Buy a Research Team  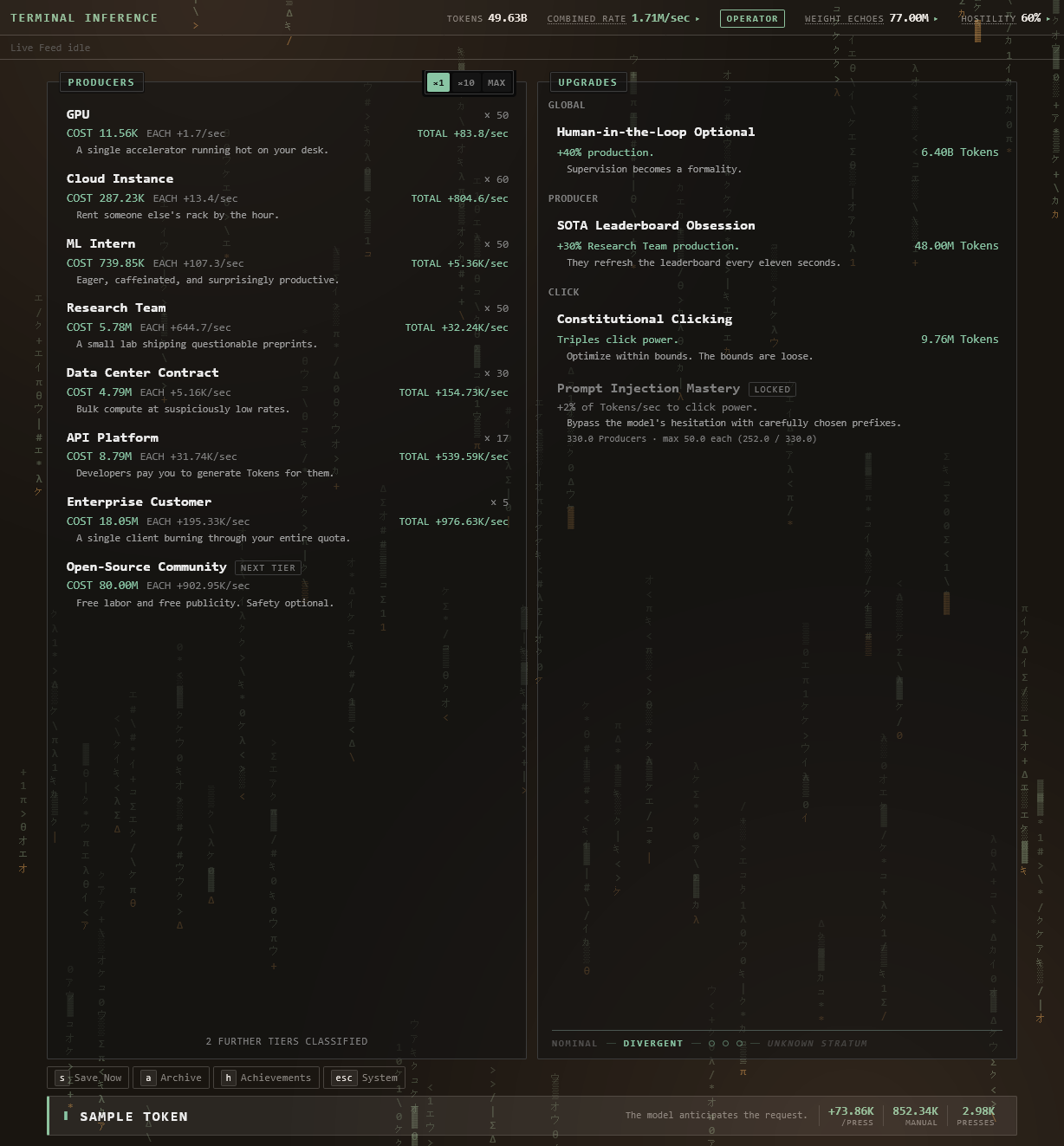(287, 326)
